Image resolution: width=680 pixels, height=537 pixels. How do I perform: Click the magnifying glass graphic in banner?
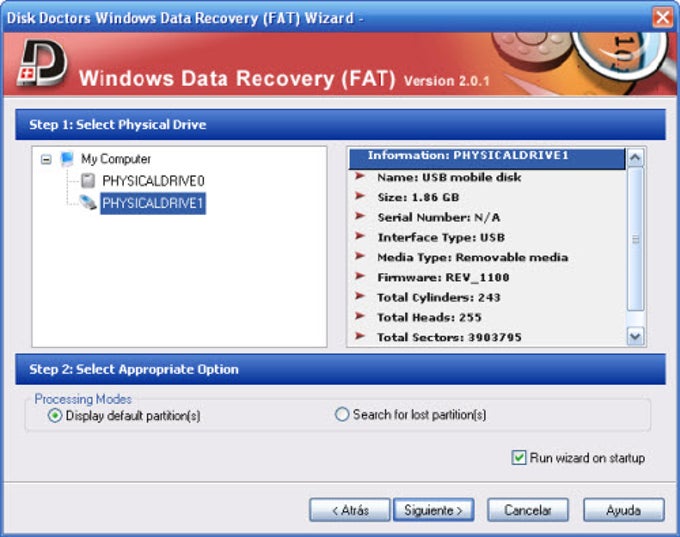620,56
